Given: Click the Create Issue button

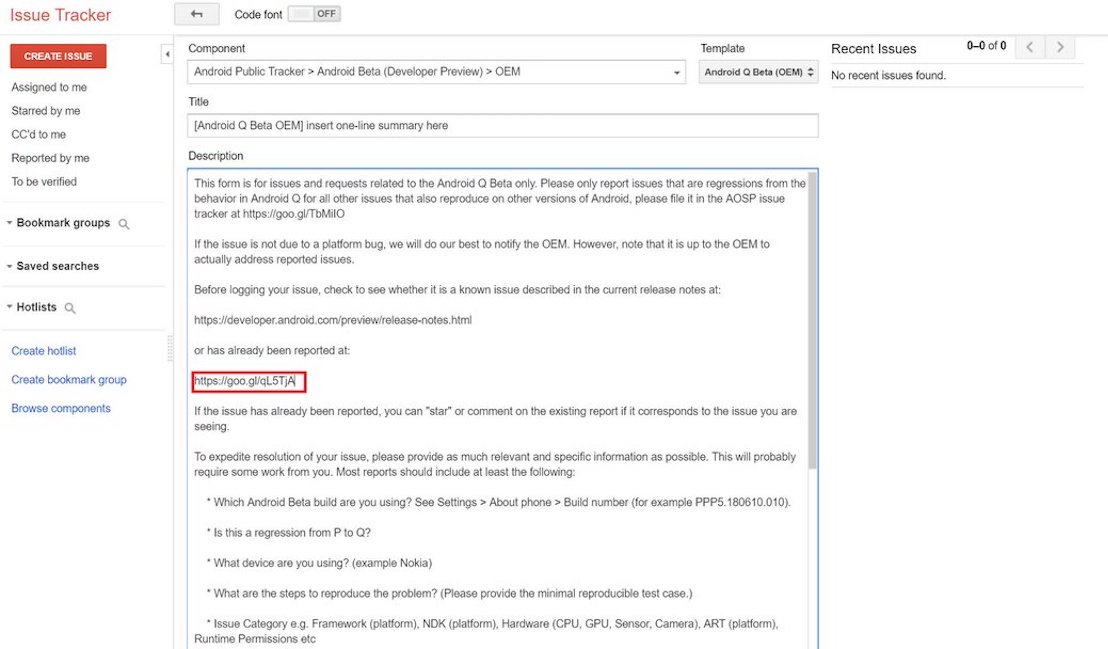Looking at the screenshot, I should click(x=58, y=56).
